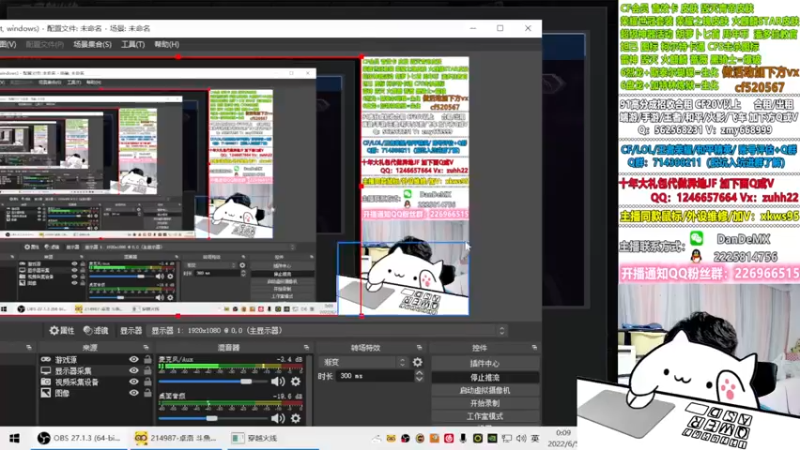Screen dimensions: 800x450
Task: Open the 滤镜 filters button
Action: [x=96, y=331]
